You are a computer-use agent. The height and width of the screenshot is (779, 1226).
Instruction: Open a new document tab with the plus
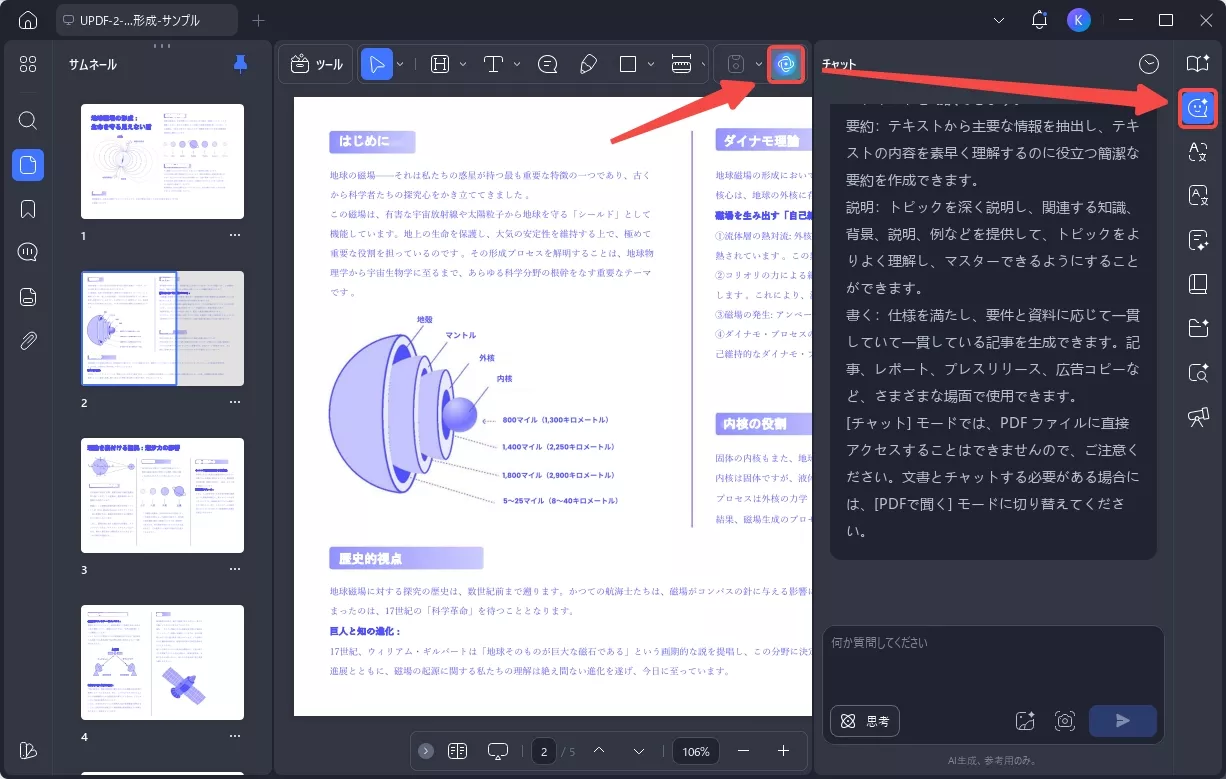[x=259, y=19]
